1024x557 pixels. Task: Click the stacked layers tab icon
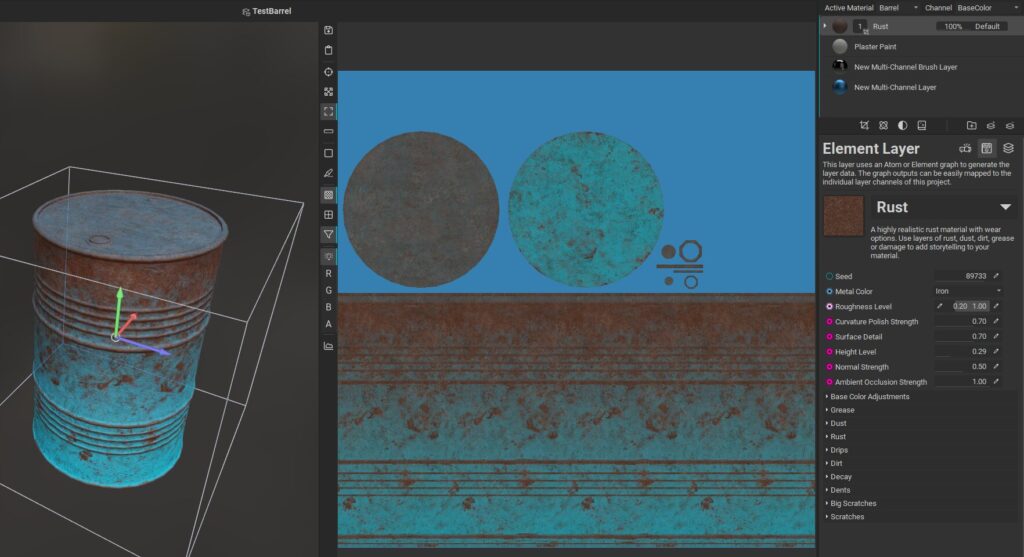(1008, 148)
